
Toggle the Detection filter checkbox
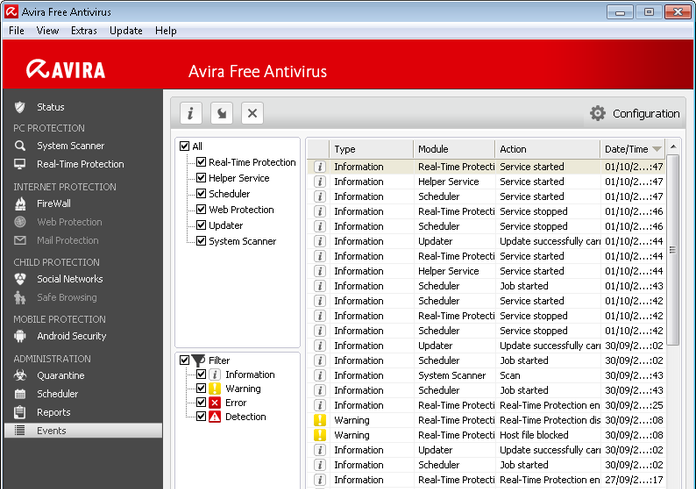click(201, 417)
